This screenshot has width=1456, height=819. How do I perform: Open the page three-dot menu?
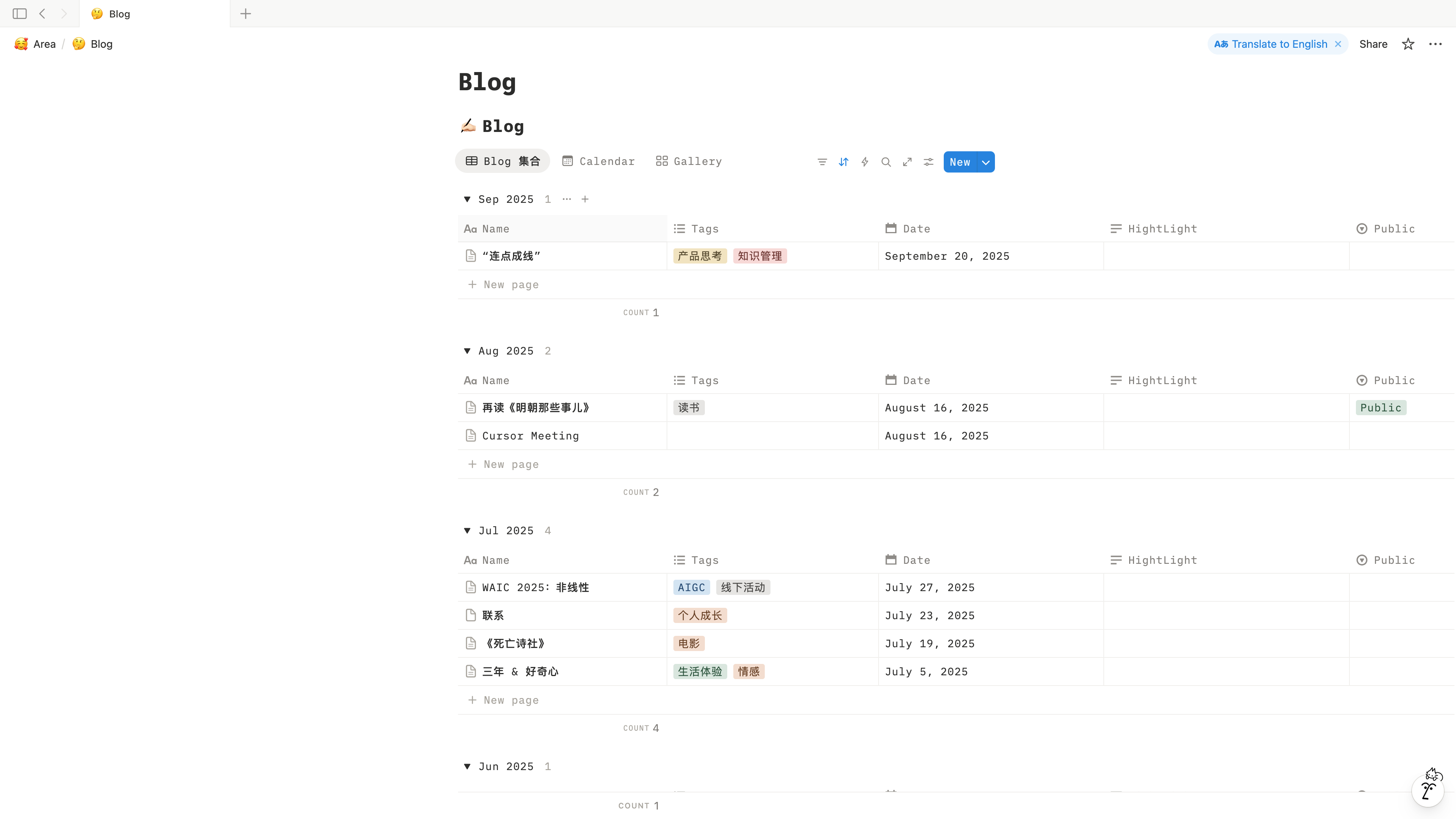1435,44
